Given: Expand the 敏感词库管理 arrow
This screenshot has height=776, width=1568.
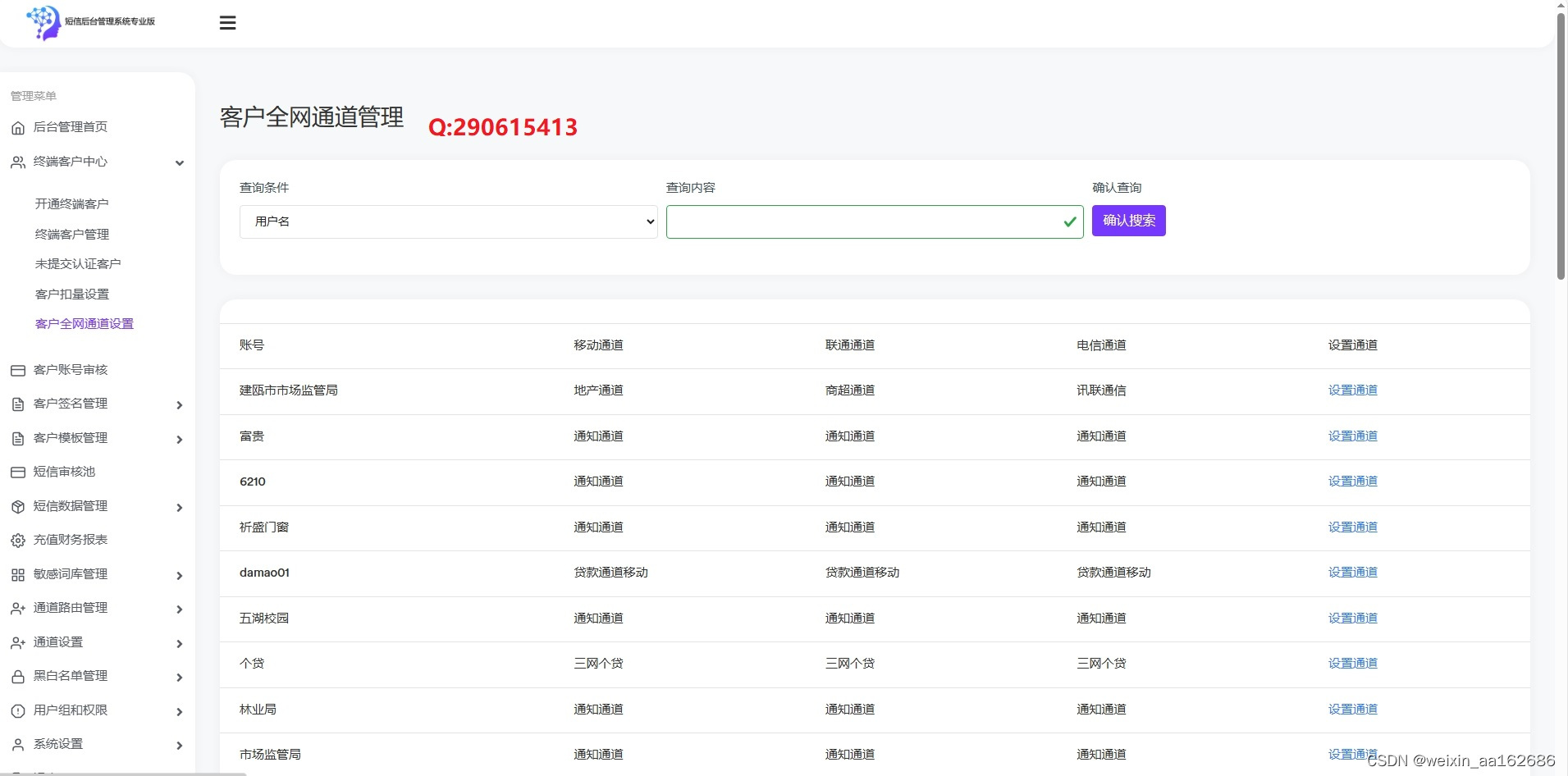Looking at the screenshot, I should (180, 576).
